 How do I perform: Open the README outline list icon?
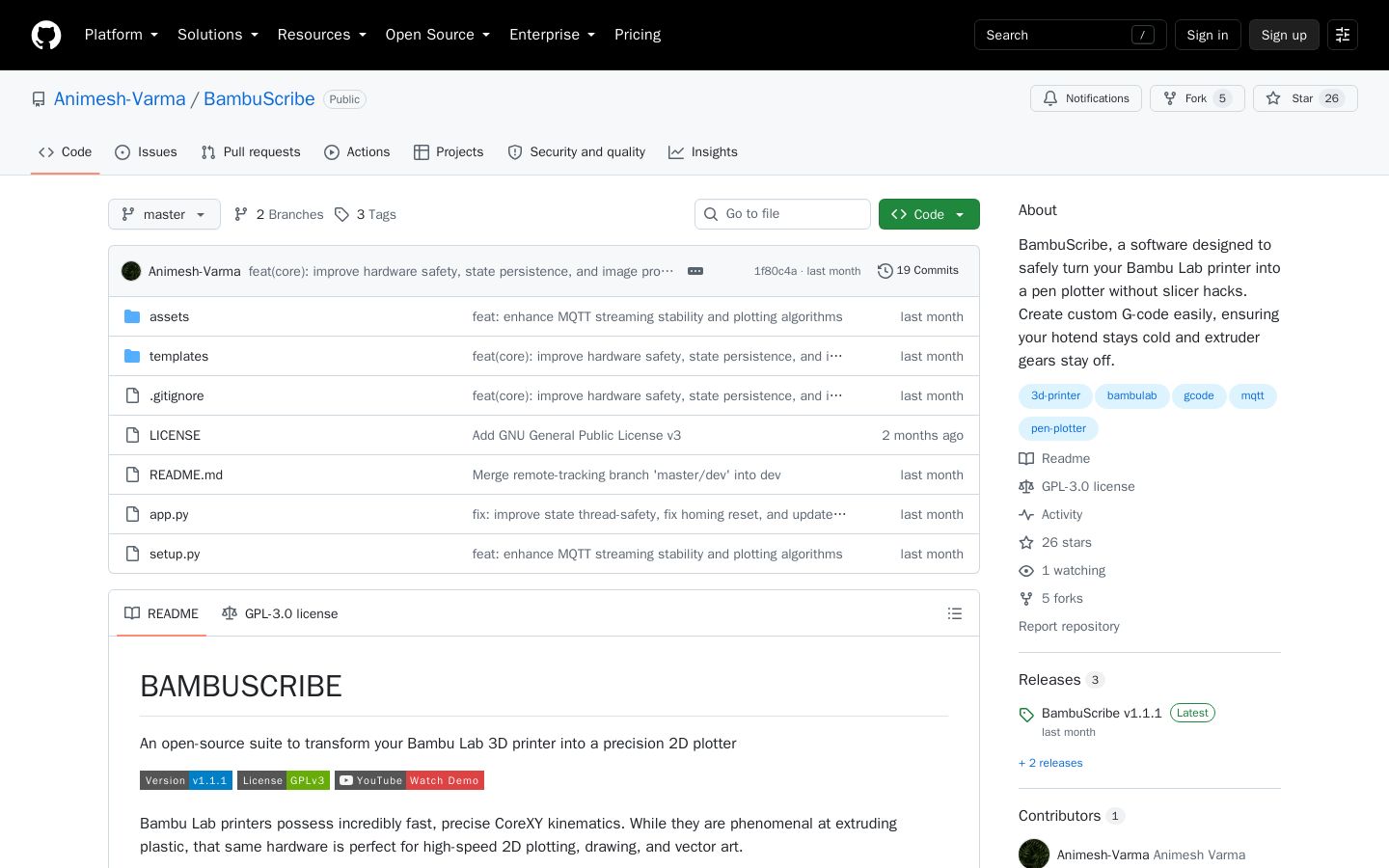(955, 613)
